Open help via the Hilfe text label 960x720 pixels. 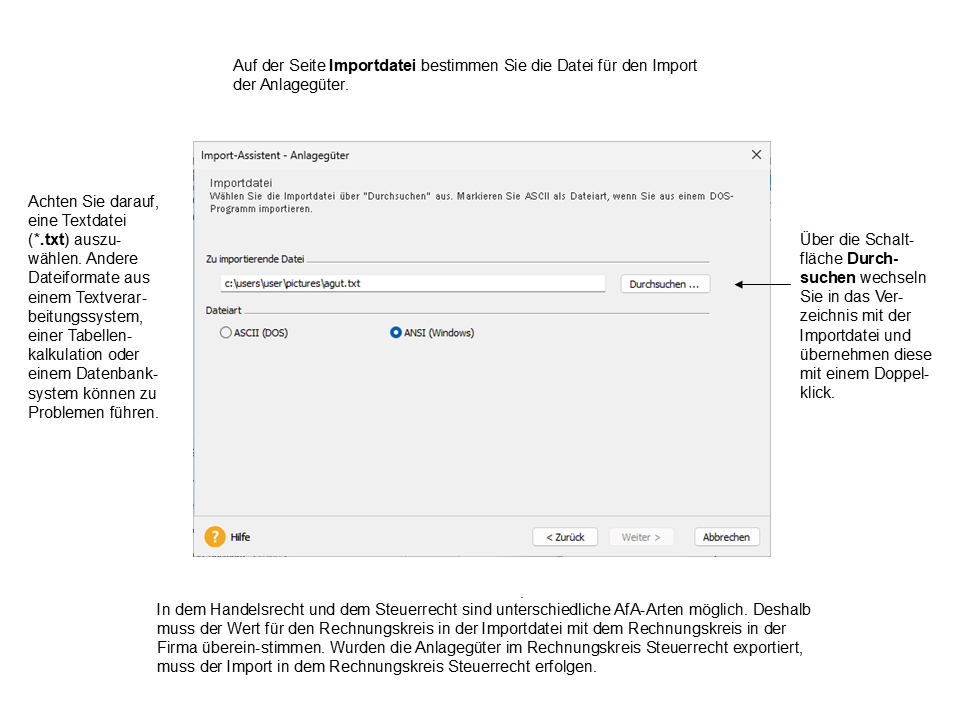(241, 537)
